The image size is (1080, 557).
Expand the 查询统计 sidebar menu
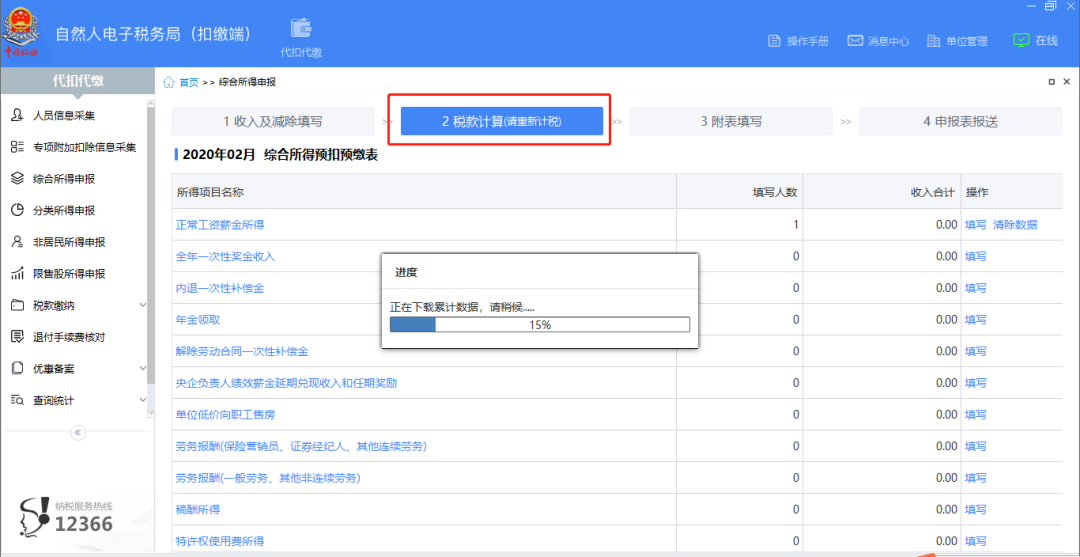click(x=142, y=401)
